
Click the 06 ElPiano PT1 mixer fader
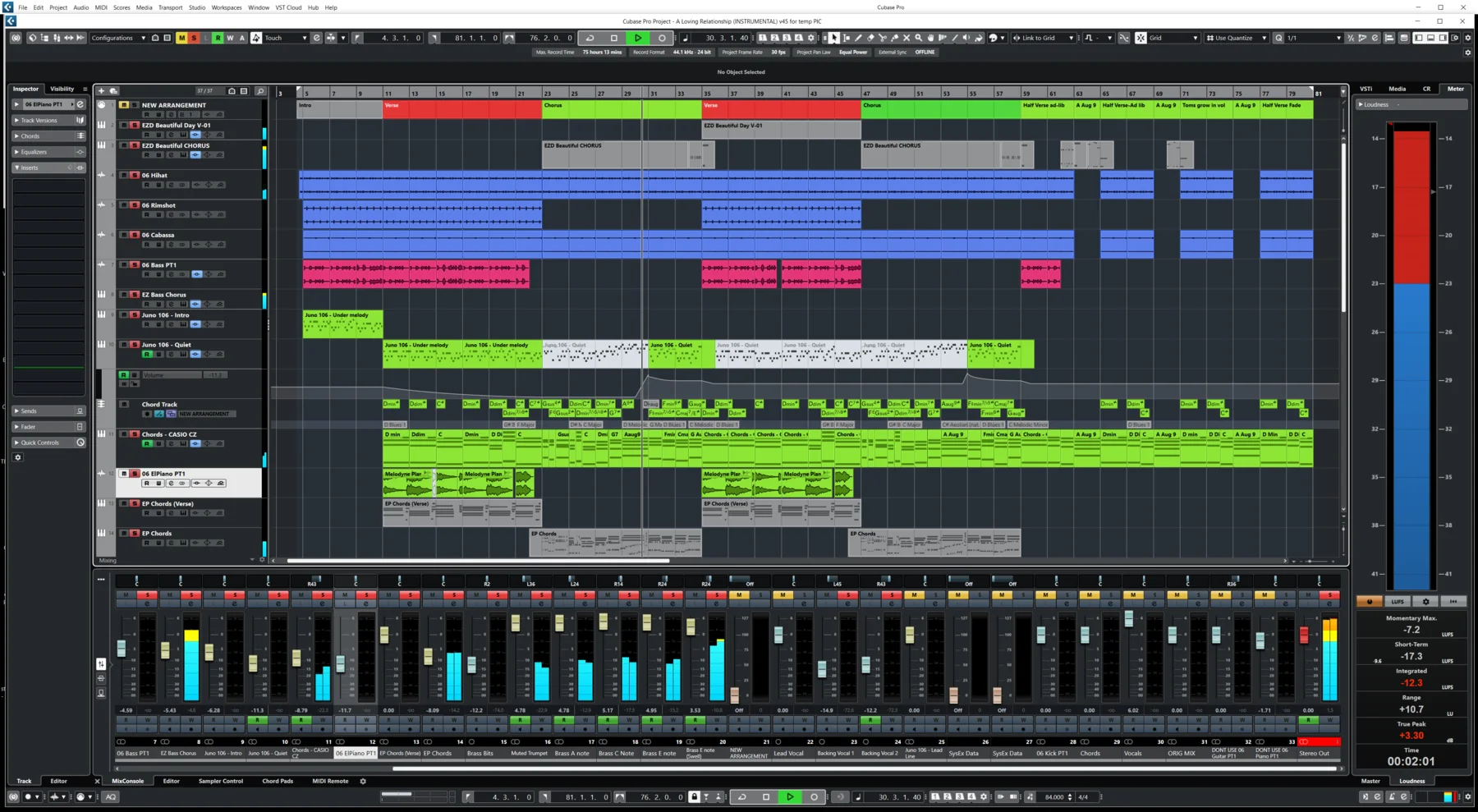[340, 663]
